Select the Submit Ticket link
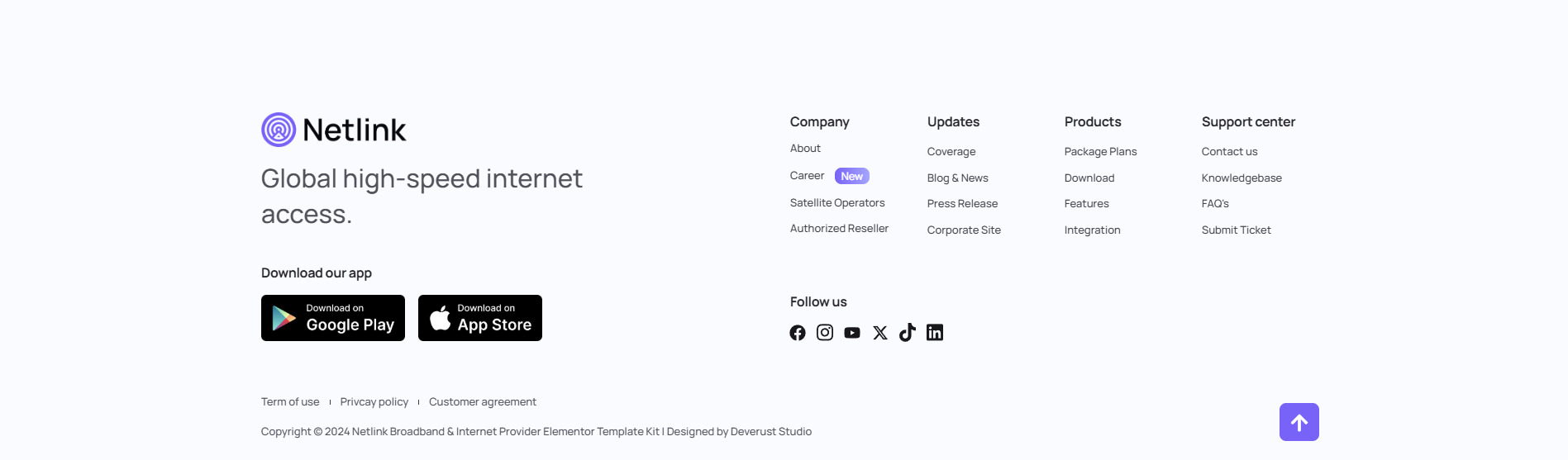The width and height of the screenshot is (1568, 460). [1236, 230]
